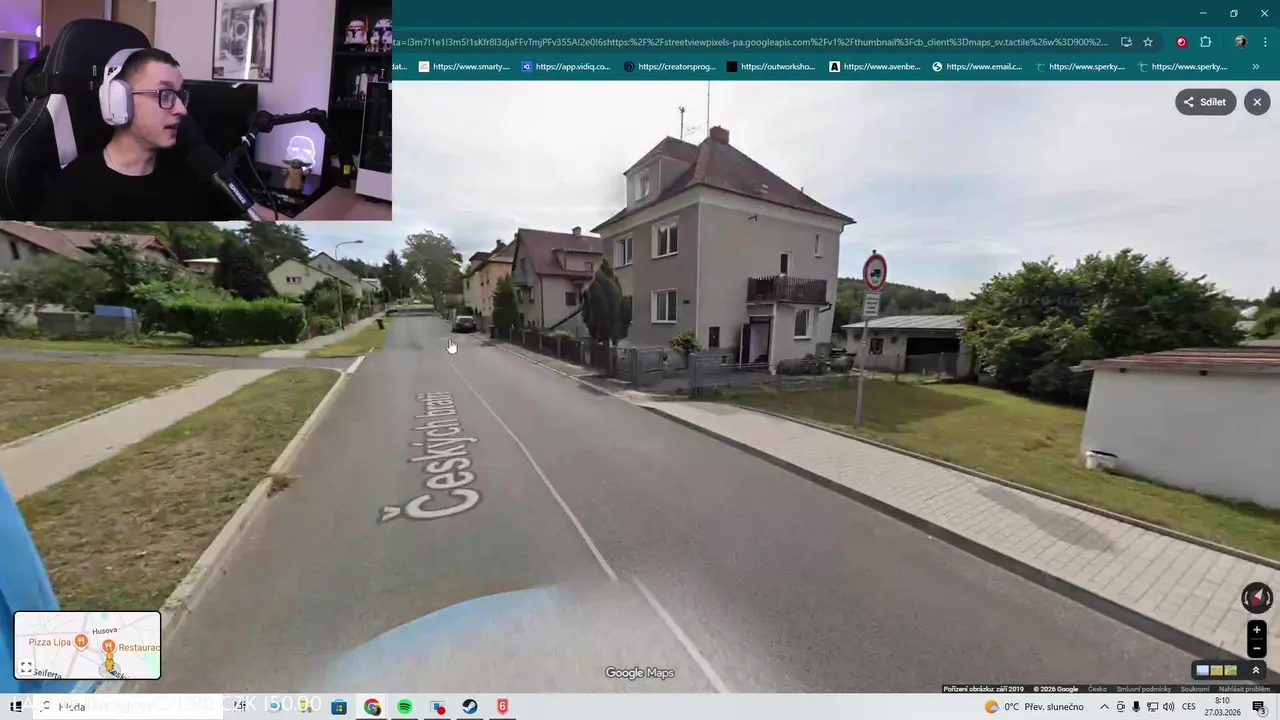Open Chrome from the taskbar

click(x=372, y=707)
